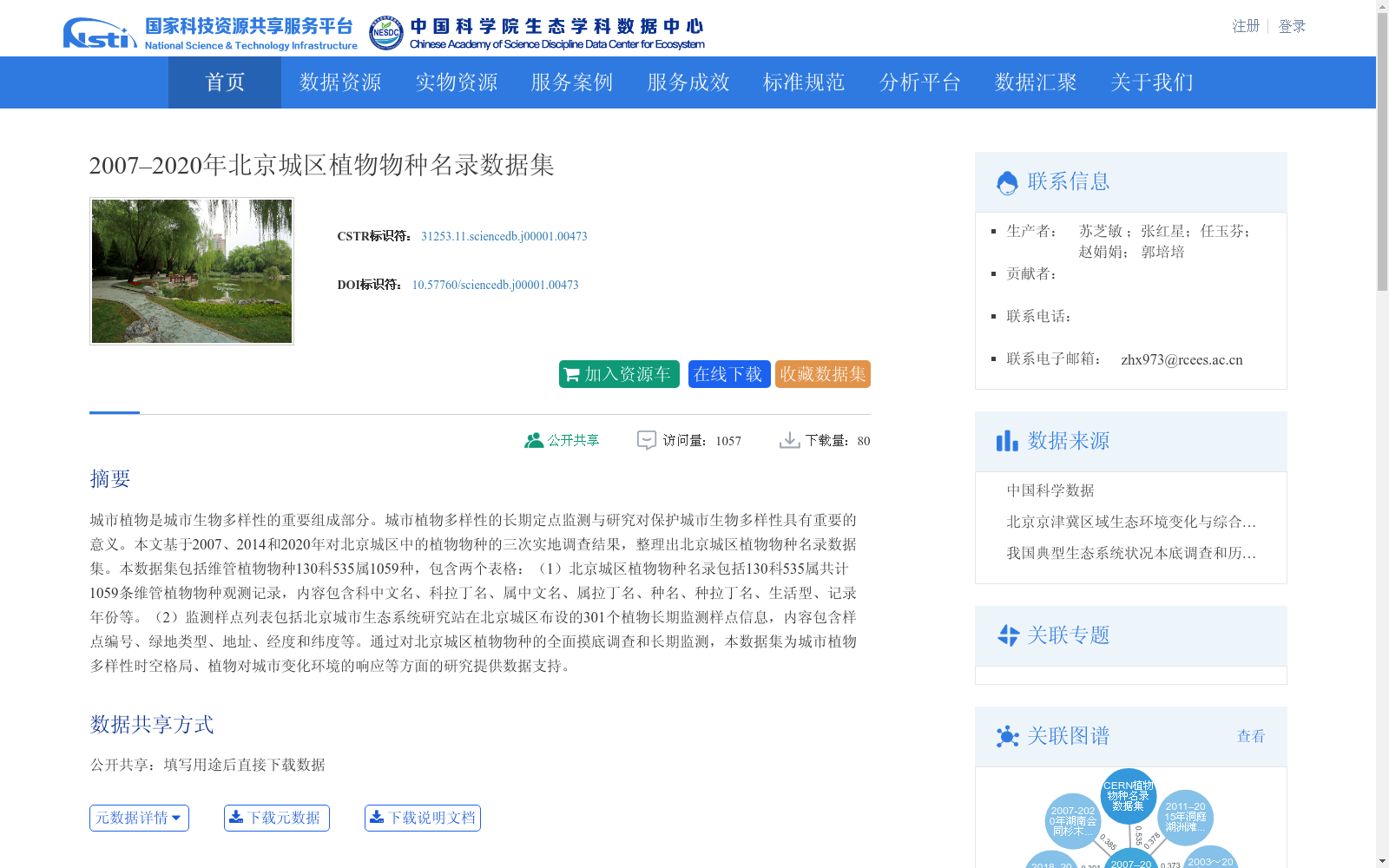Open 我国典型生态系统状况本底调查 source entry

click(x=1131, y=553)
